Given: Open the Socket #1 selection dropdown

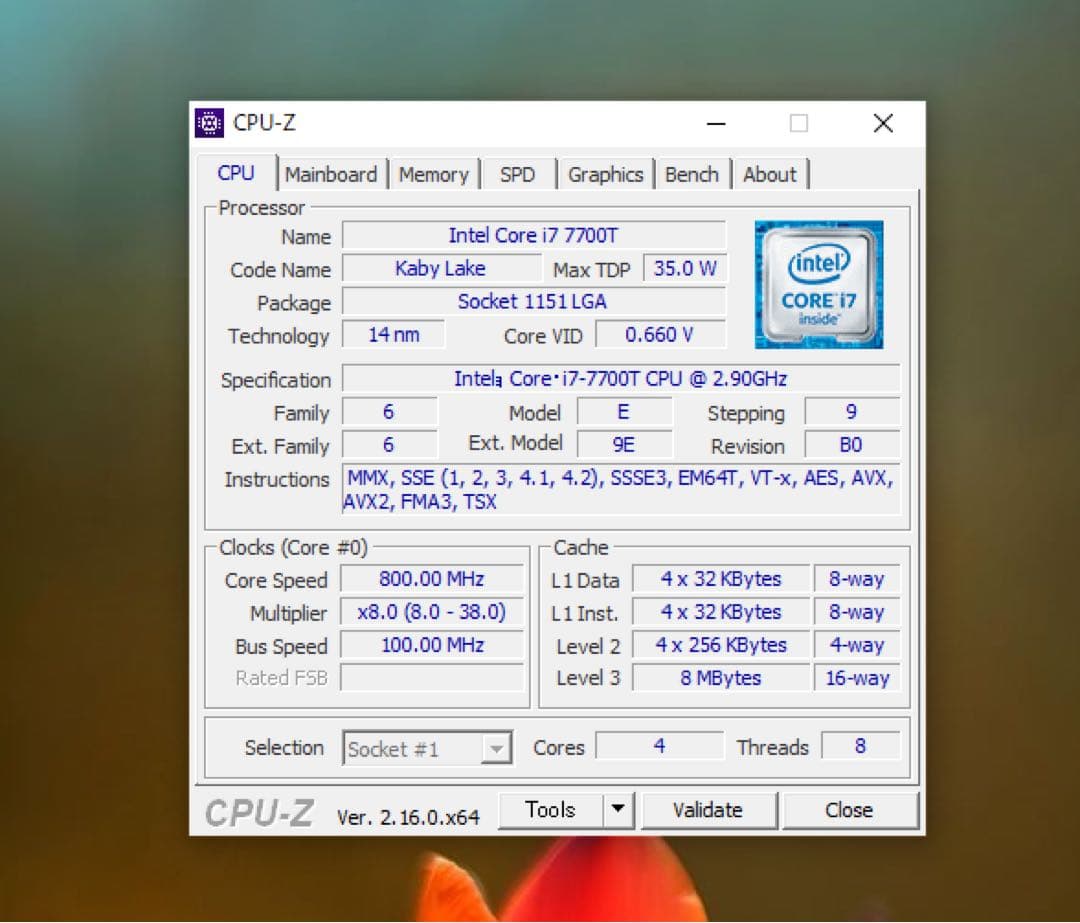Looking at the screenshot, I should click(x=427, y=748).
